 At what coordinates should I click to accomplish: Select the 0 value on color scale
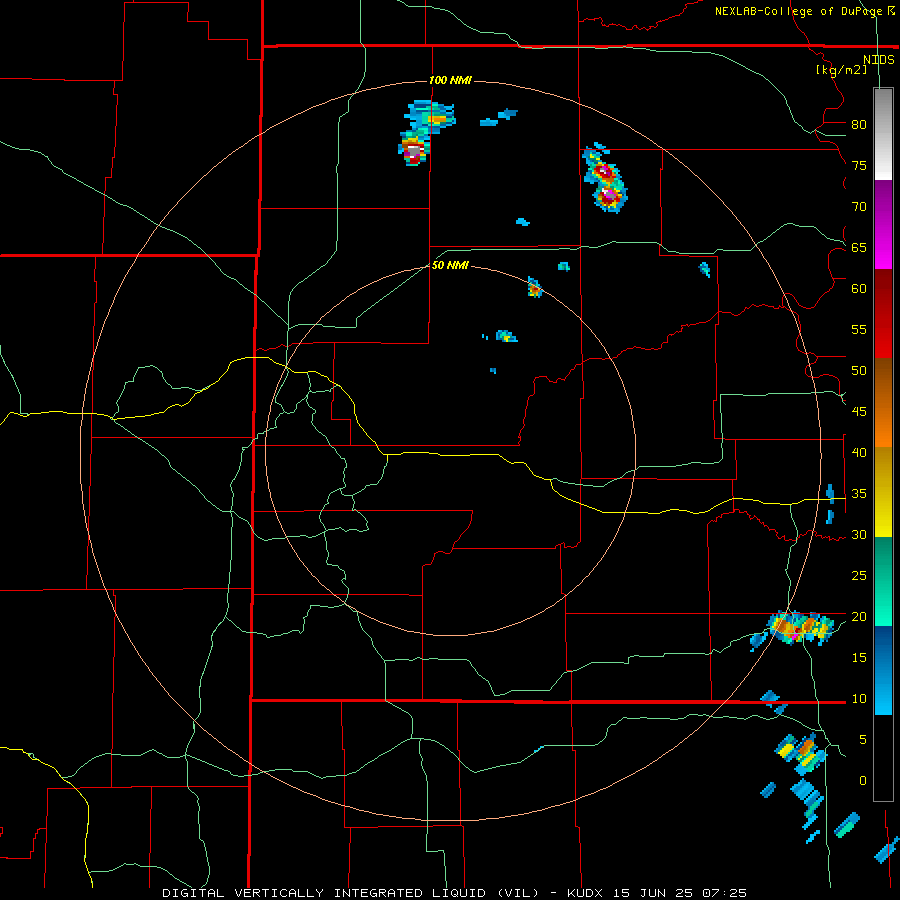[863, 781]
